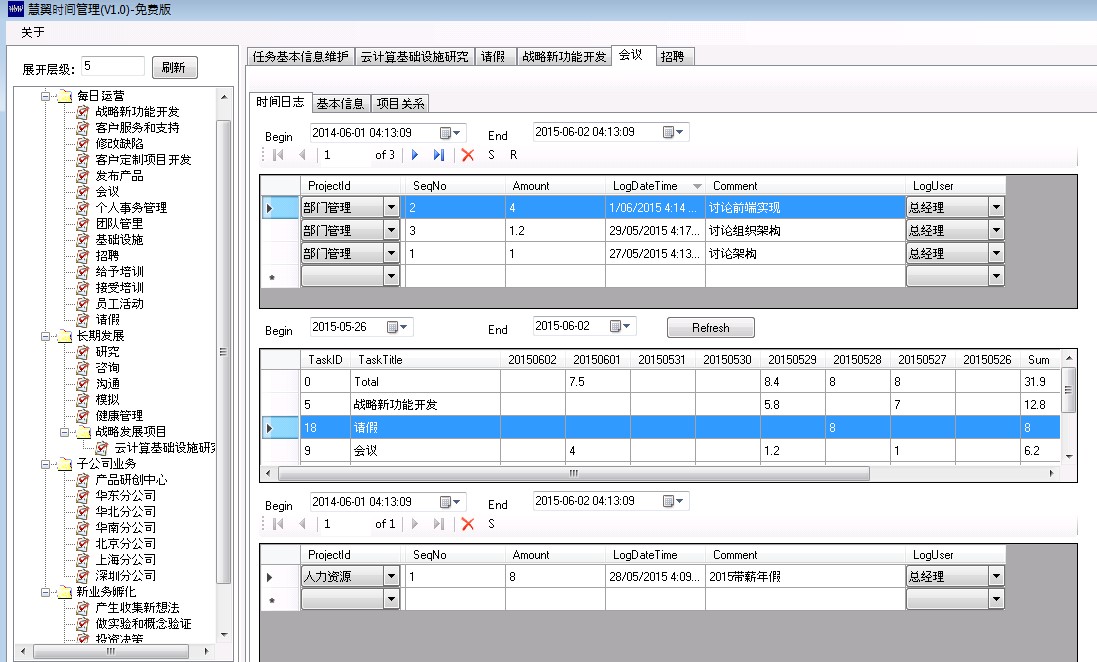Click the R button in top log toolbar
Screen dimensions: 1097x662
click(x=513, y=155)
